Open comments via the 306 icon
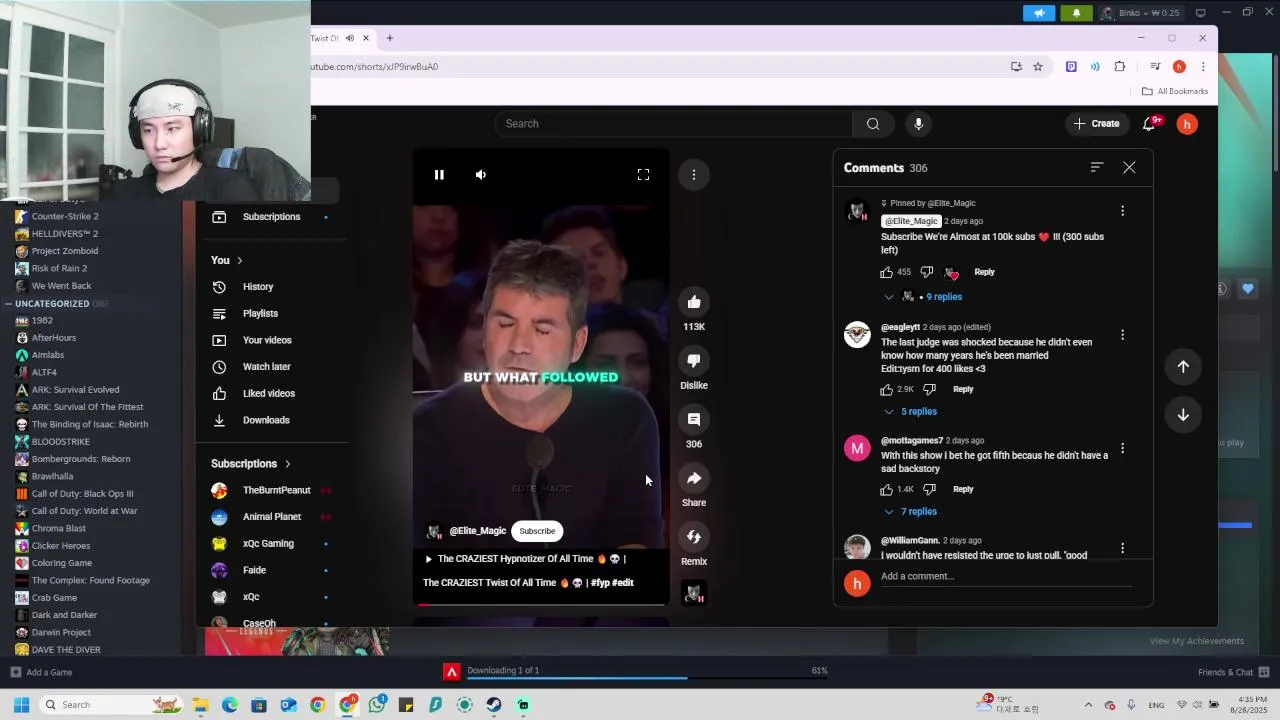 (694, 420)
